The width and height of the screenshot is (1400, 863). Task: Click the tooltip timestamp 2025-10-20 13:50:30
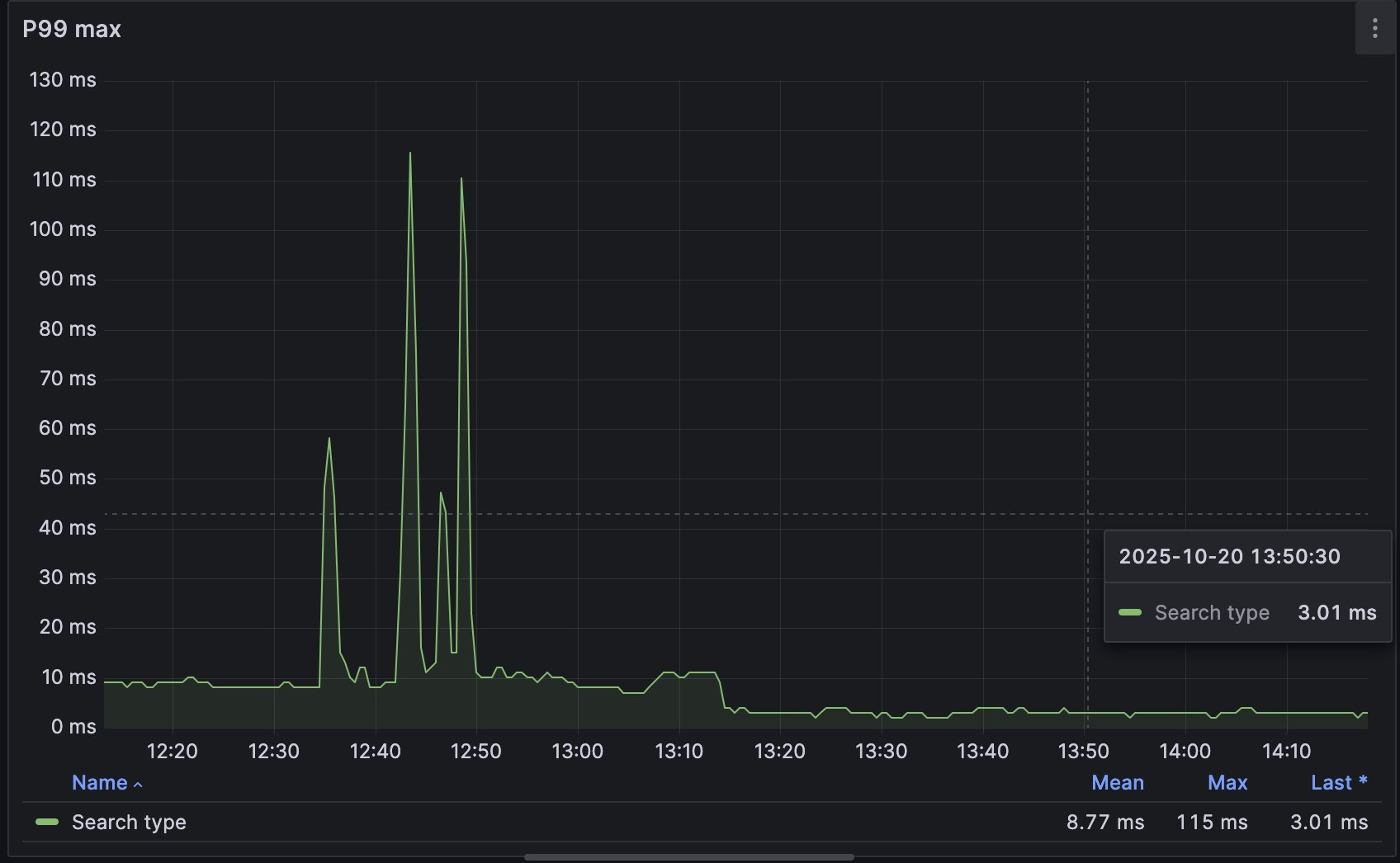point(1231,556)
